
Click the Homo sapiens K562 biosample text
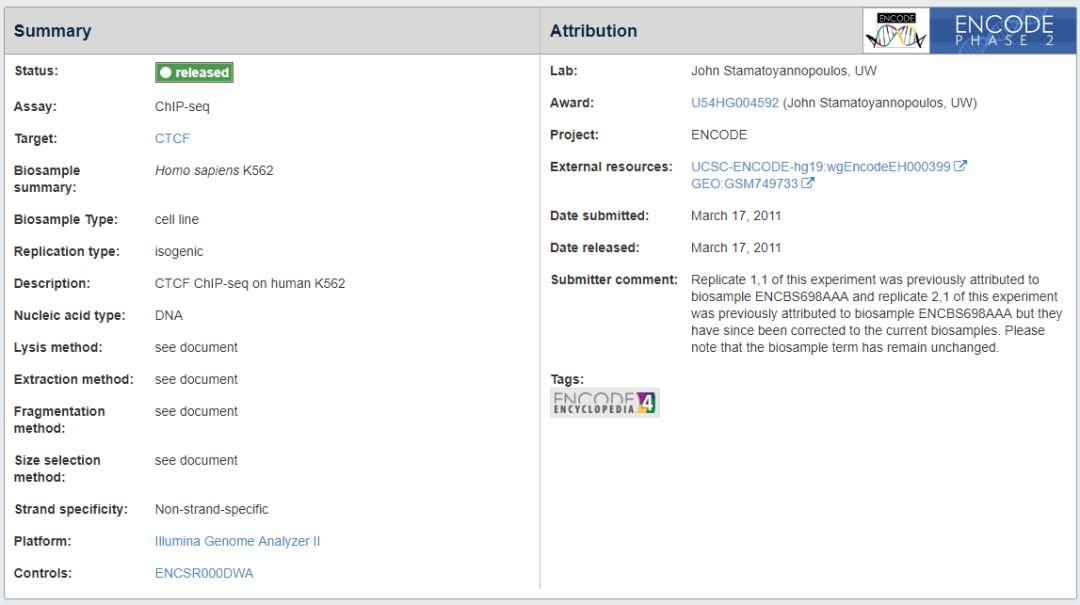point(214,170)
